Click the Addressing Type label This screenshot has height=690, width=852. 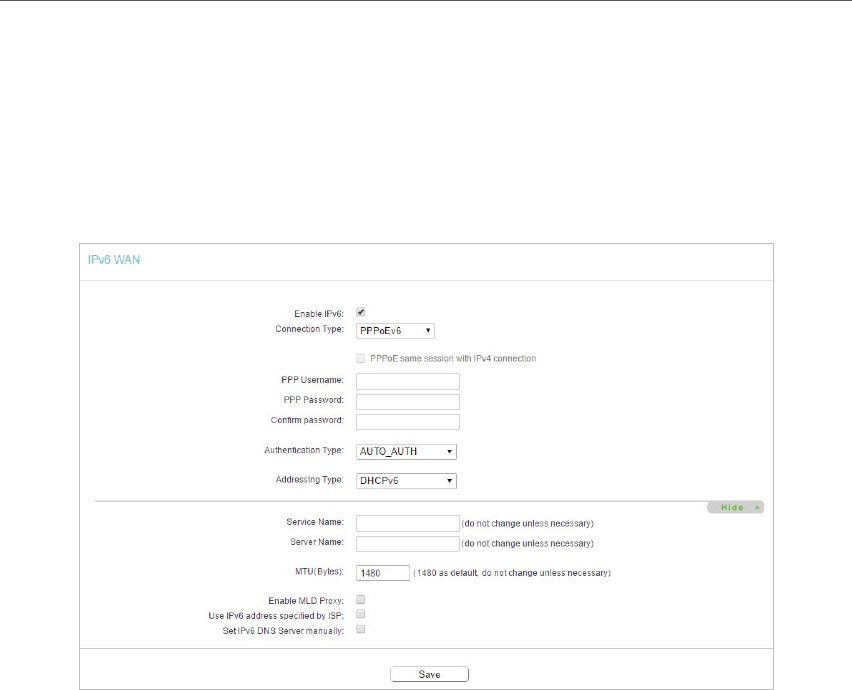coord(309,479)
